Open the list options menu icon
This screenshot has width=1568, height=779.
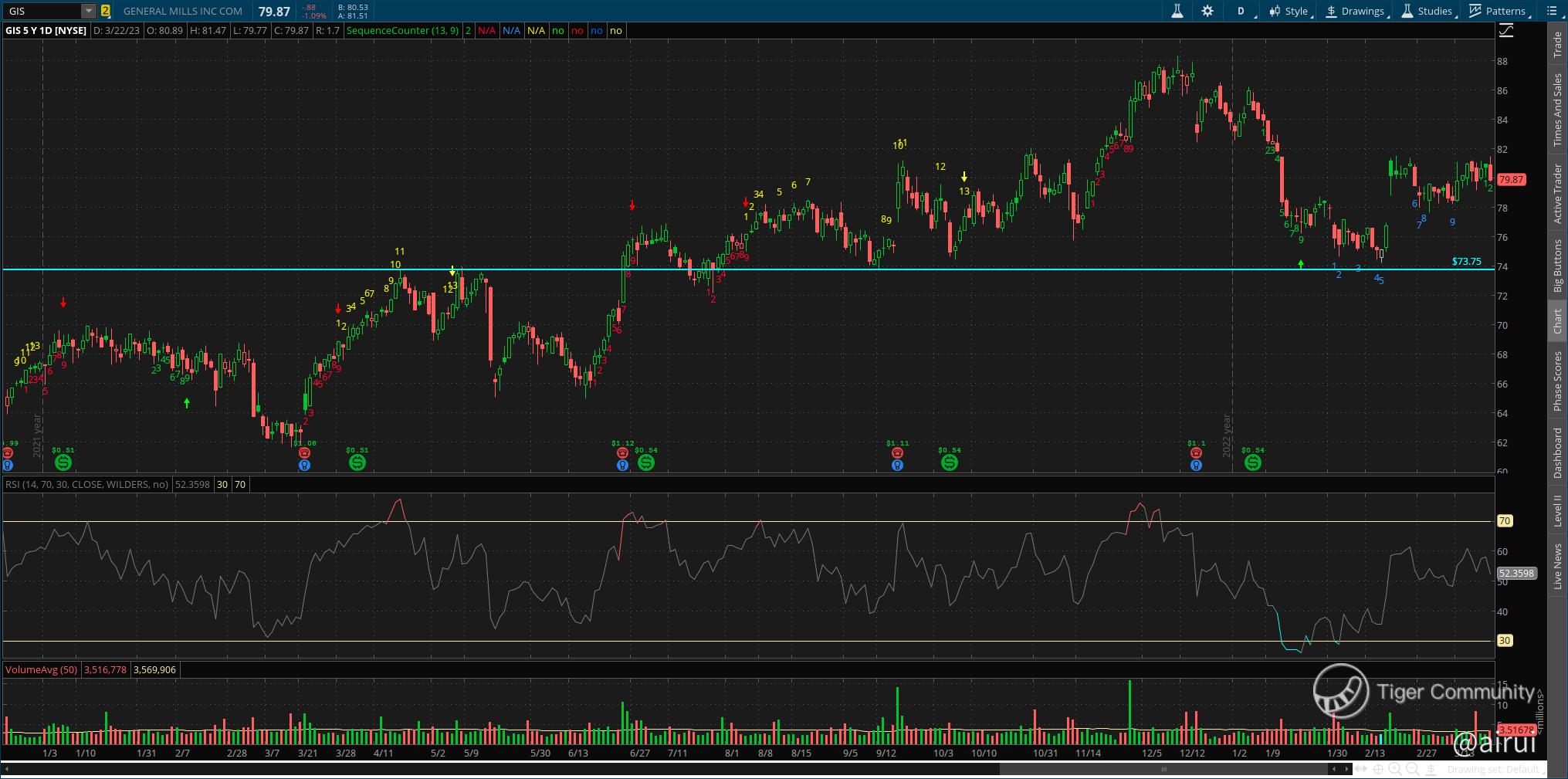(x=1553, y=11)
